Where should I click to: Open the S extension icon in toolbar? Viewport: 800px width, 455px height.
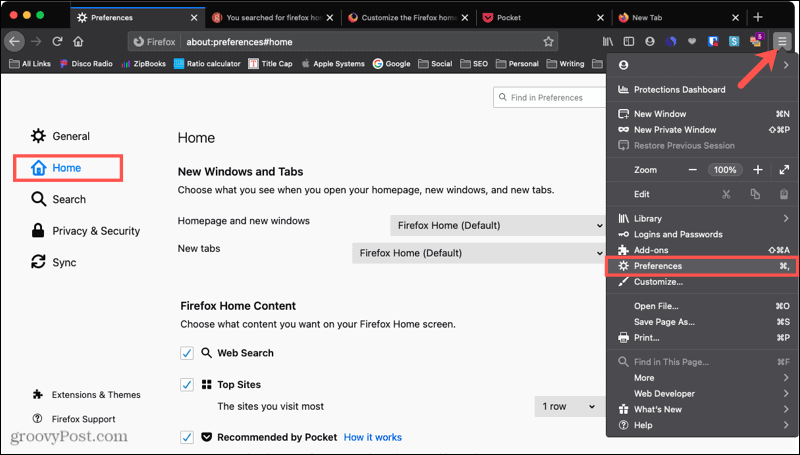734,42
